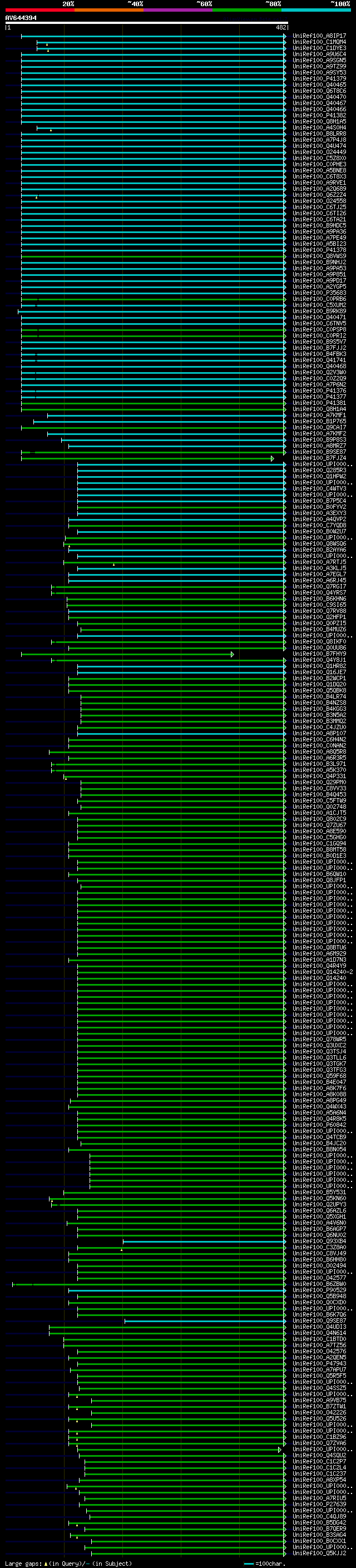Screen dimensions: 356x1568
Task: Select hit UniRef100_C0PHE3
Action: click(319, 164)
